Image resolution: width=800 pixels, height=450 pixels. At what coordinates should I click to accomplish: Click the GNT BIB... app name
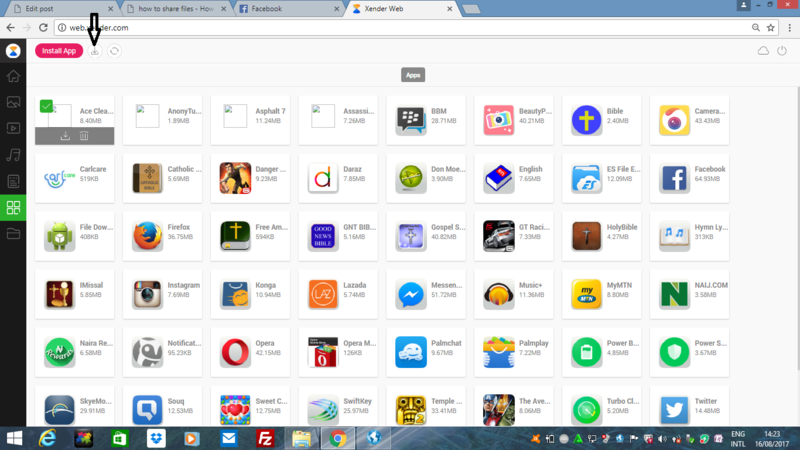(360, 227)
